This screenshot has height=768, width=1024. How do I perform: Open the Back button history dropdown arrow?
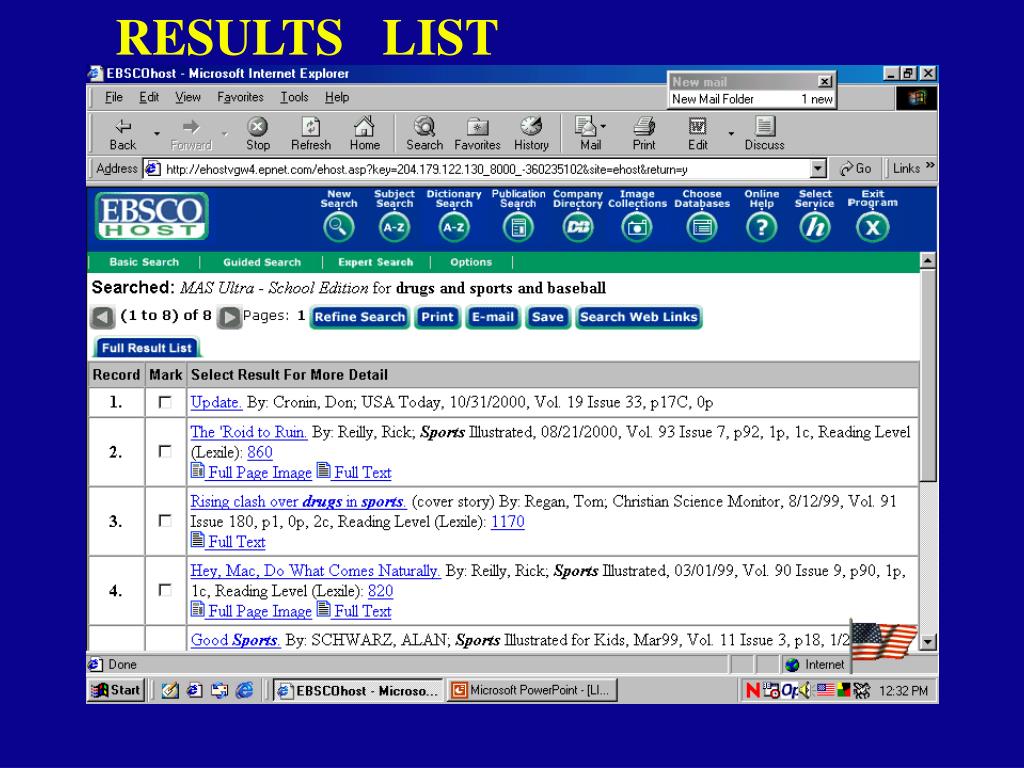(157, 134)
